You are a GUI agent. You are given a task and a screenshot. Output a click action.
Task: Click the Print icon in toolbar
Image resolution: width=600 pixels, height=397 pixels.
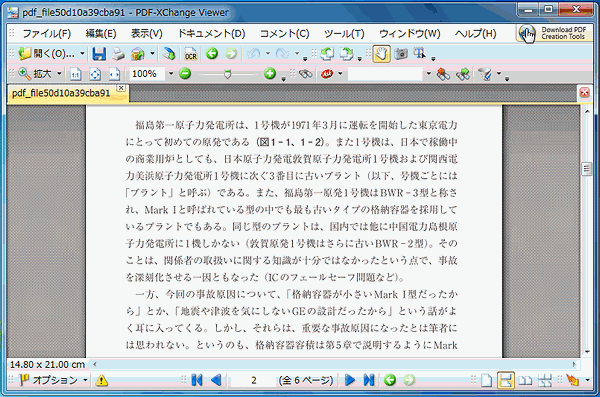[x=118, y=54]
